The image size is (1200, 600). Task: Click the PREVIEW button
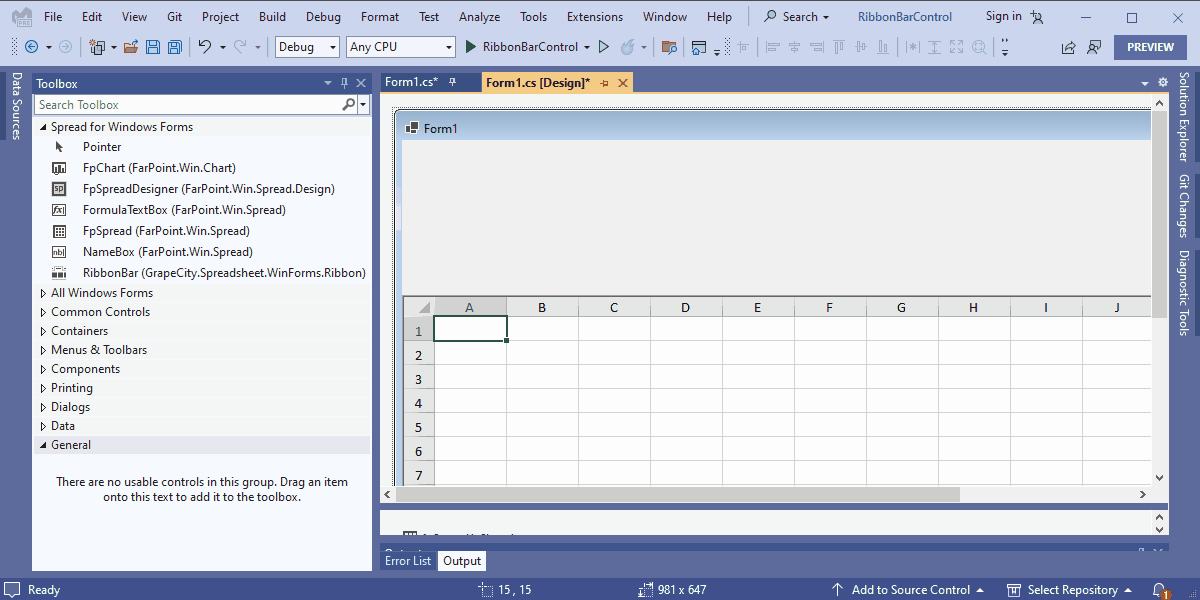point(1149,46)
